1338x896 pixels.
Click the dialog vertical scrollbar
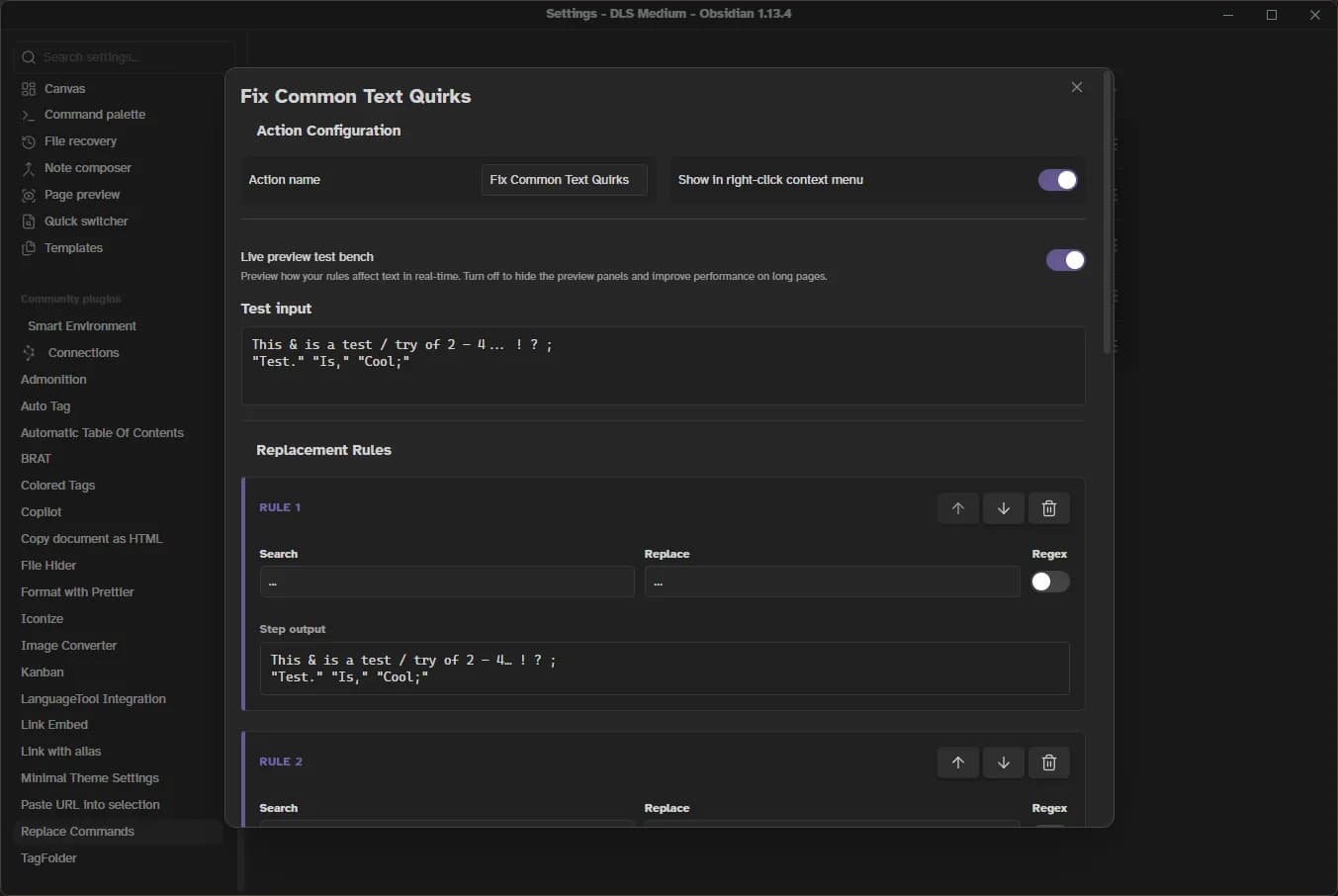[x=1108, y=213]
